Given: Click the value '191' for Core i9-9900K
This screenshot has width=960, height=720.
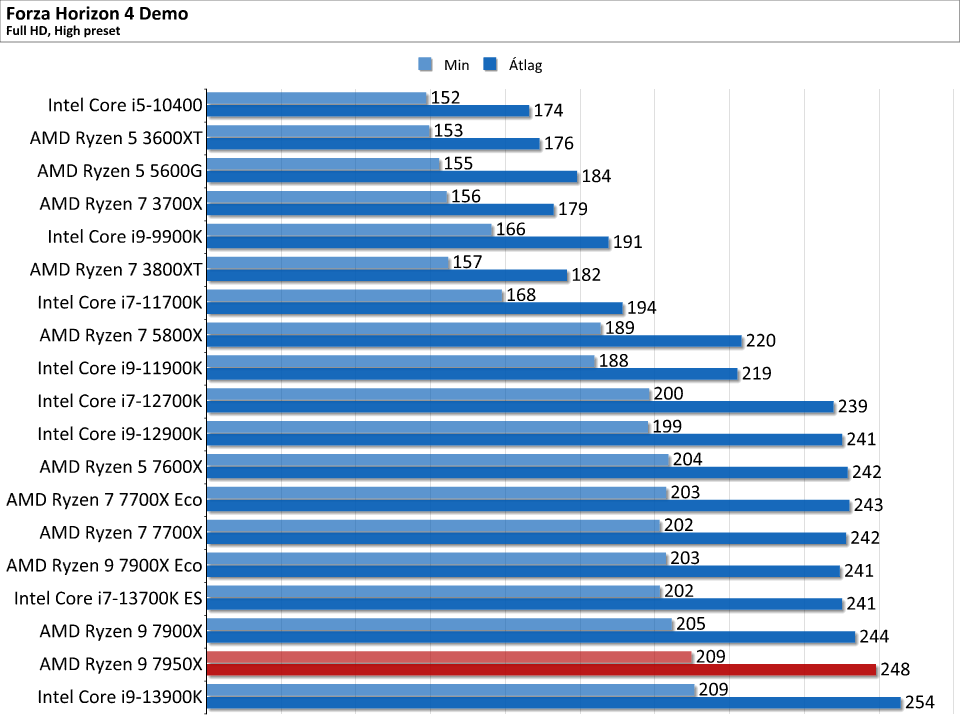Looking at the screenshot, I should [x=628, y=242].
